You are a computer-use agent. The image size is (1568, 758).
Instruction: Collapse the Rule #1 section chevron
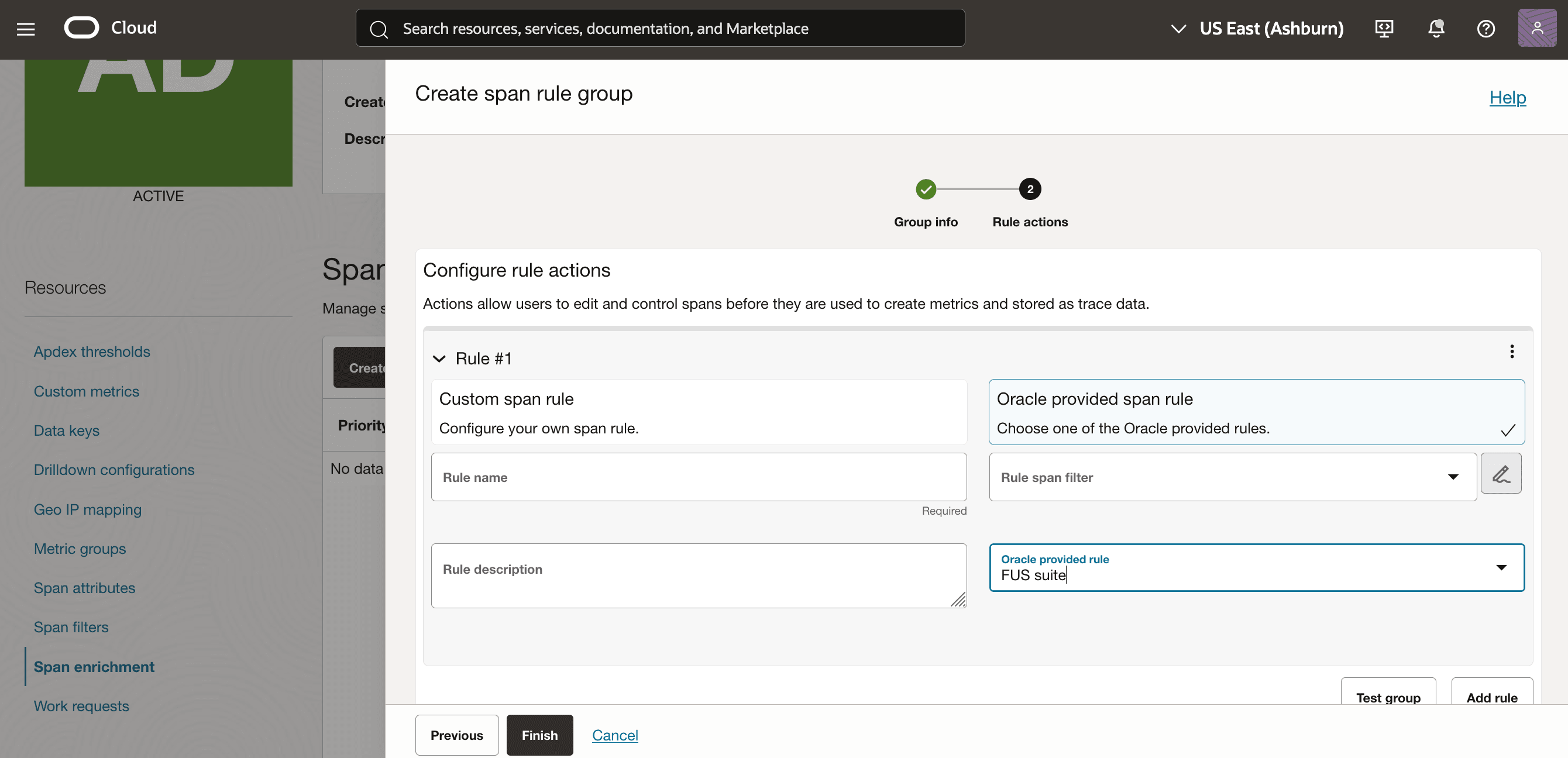pos(439,359)
